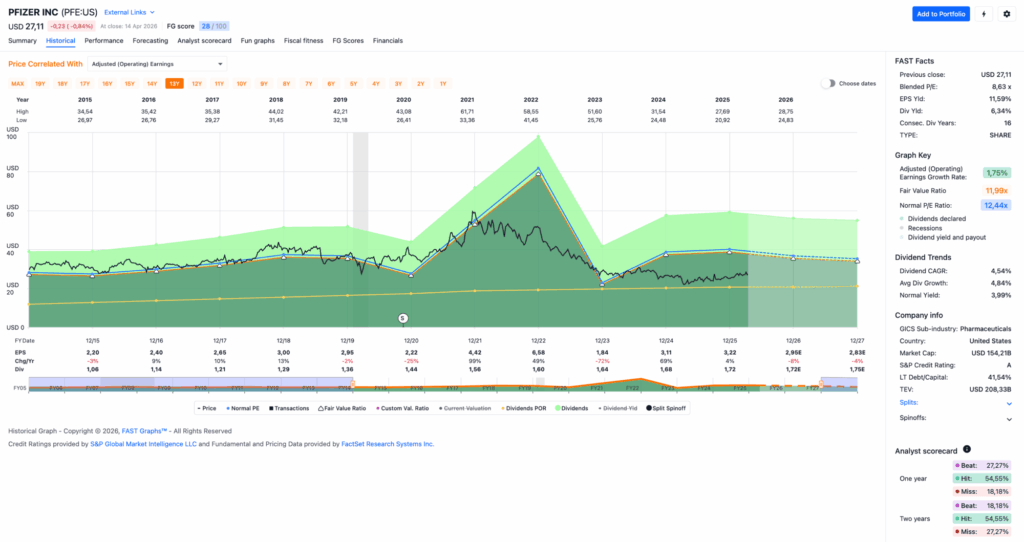
Task: Click the Fair Value Ratio 11,99x swatch
Action: coord(995,190)
